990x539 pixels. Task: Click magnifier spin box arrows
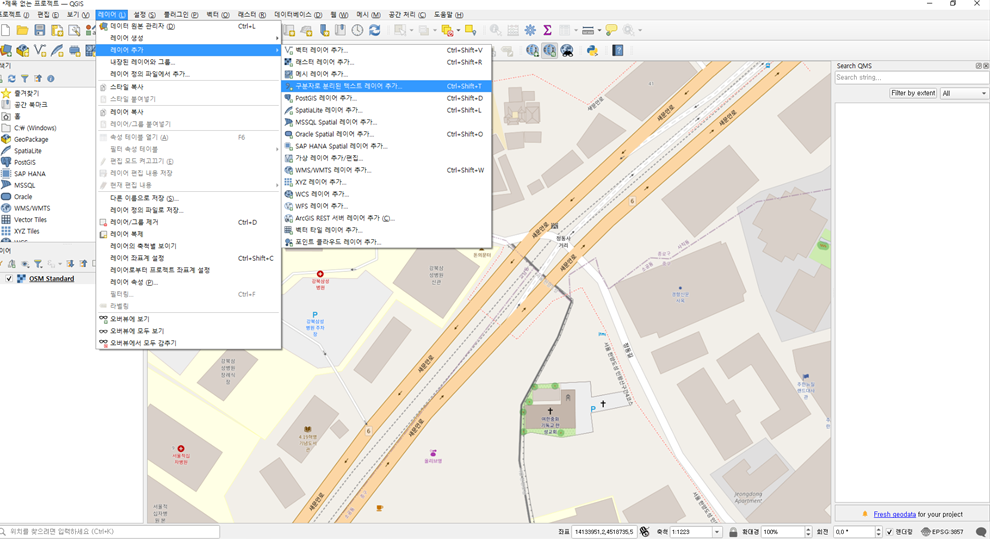(807, 532)
